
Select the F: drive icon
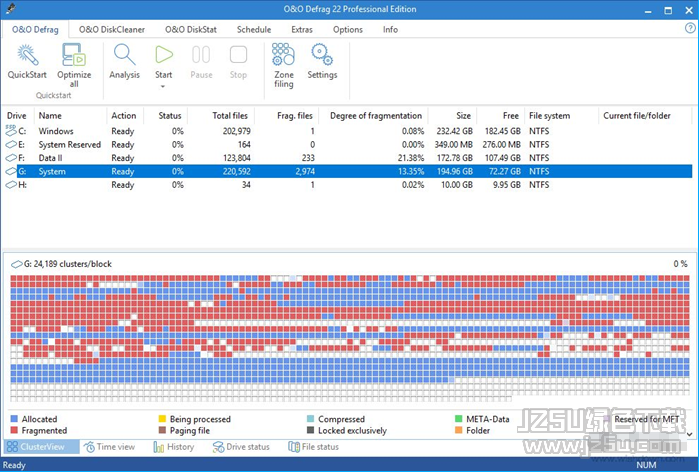11,158
